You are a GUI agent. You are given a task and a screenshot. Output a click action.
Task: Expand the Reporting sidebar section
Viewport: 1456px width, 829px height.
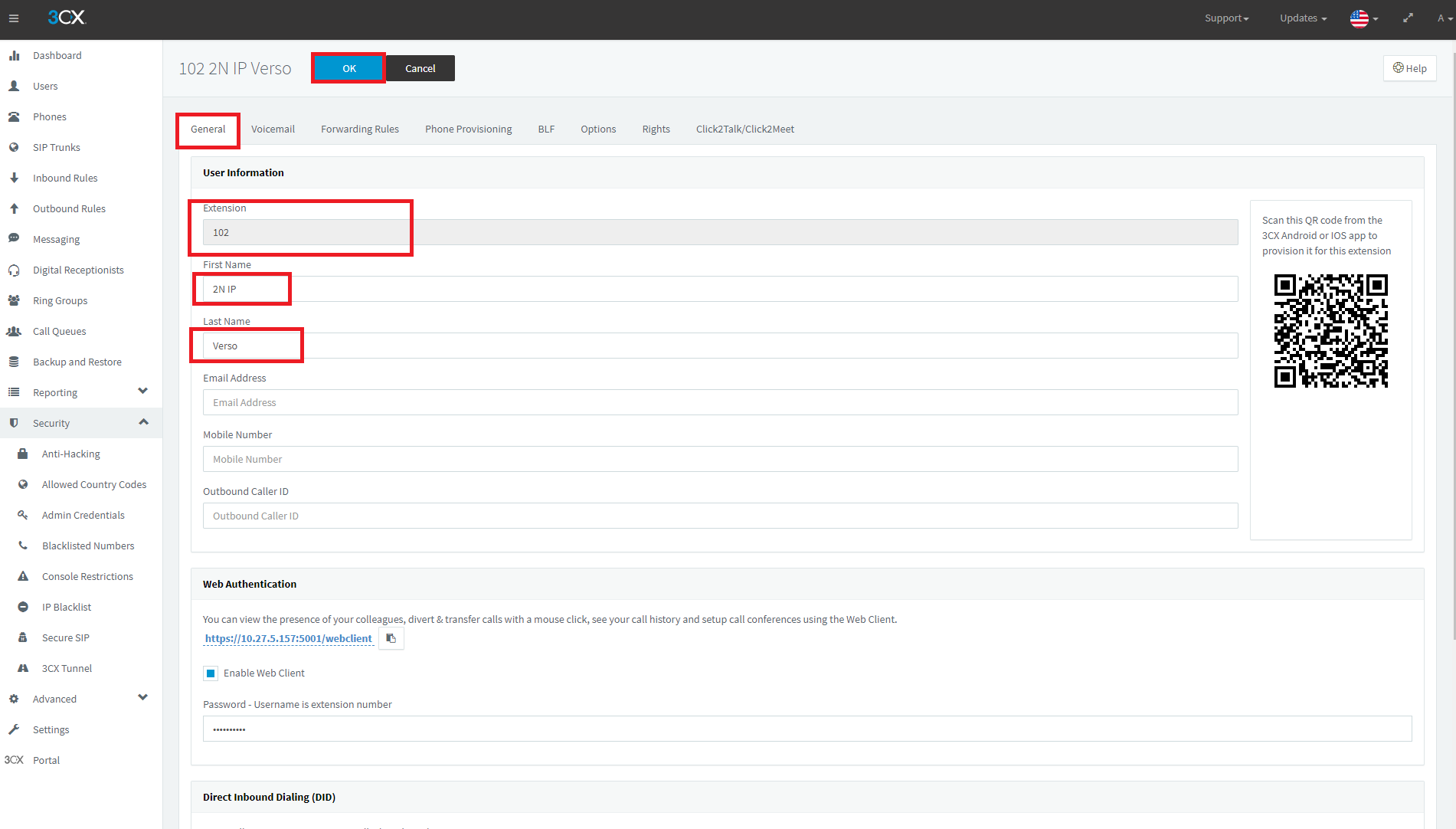pos(142,392)
